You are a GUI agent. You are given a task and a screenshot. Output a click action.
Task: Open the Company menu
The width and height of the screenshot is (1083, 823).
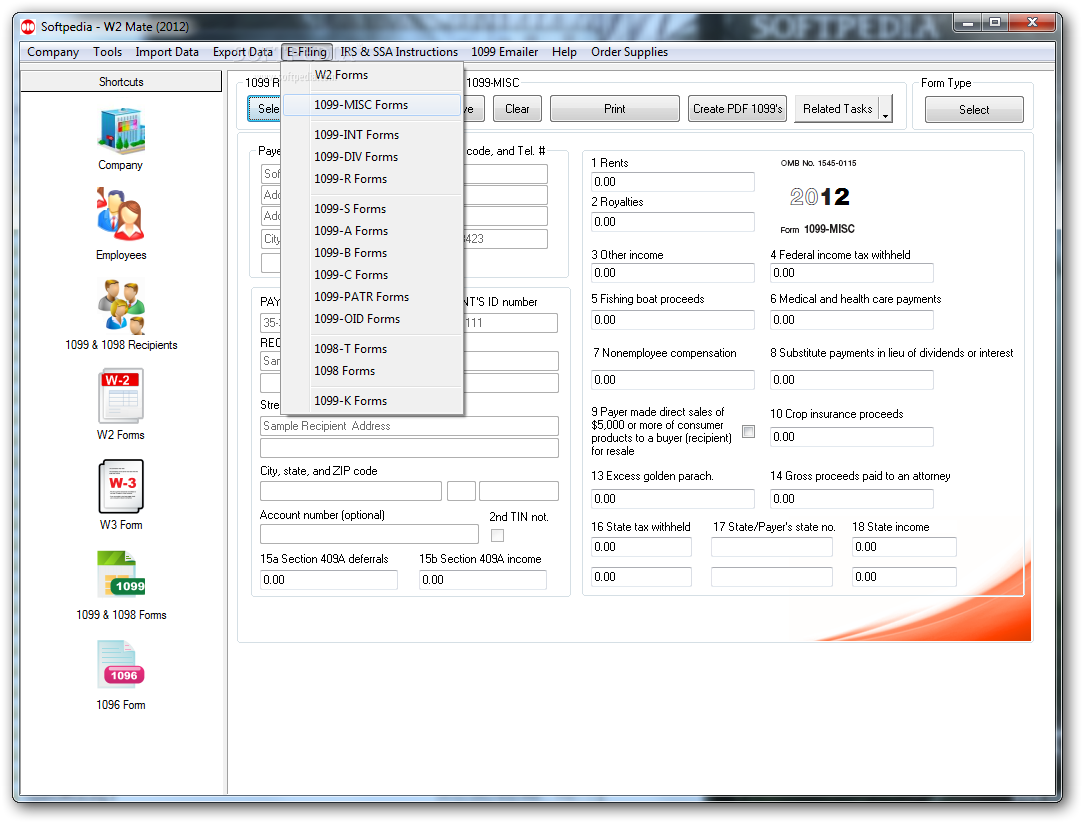coord(53,52)
